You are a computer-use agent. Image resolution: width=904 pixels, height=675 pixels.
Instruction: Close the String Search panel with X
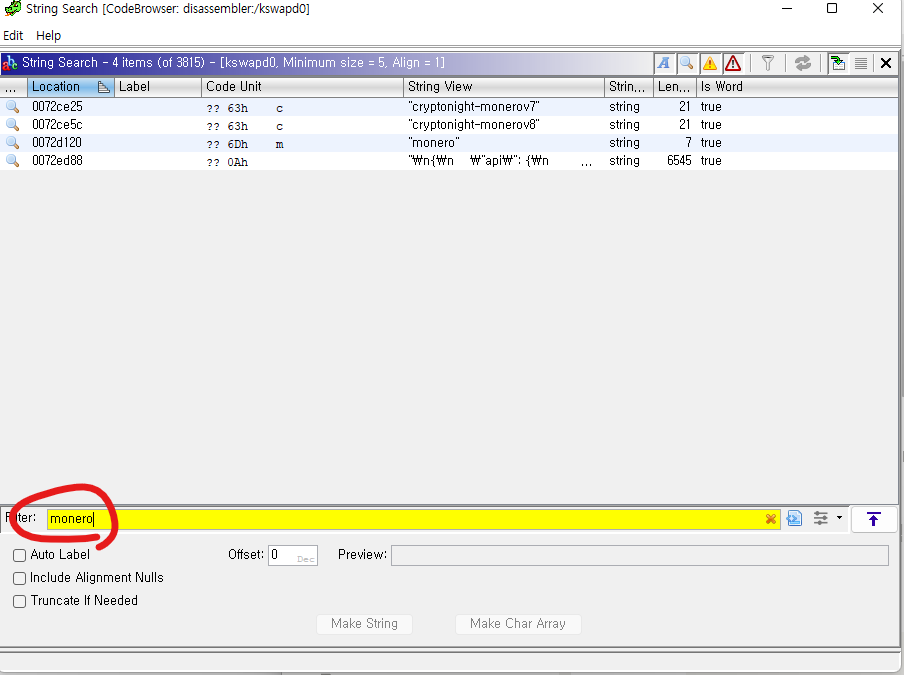point(886,63)
